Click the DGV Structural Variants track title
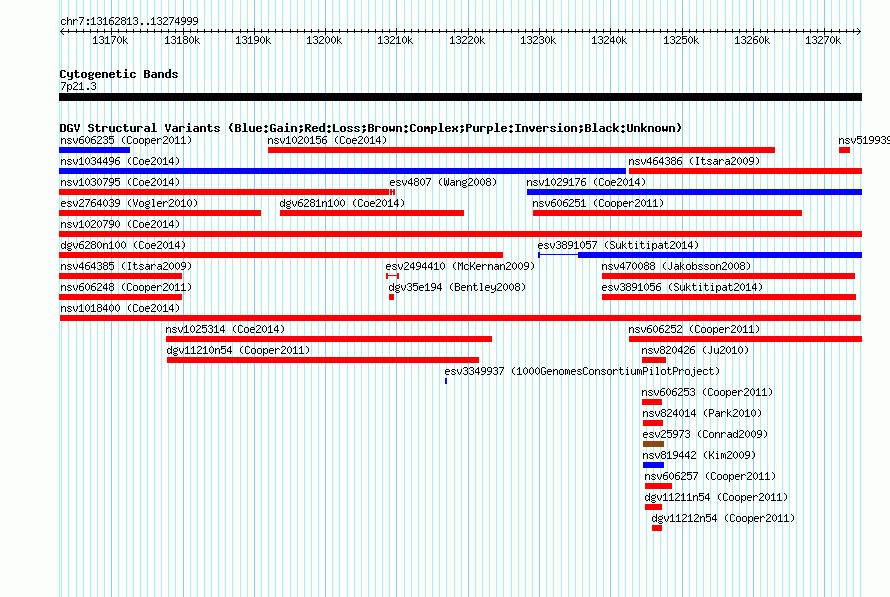Image resolution: width=890 pixels, height=597 pixels. pyautogui.click(x=370, y=128)
